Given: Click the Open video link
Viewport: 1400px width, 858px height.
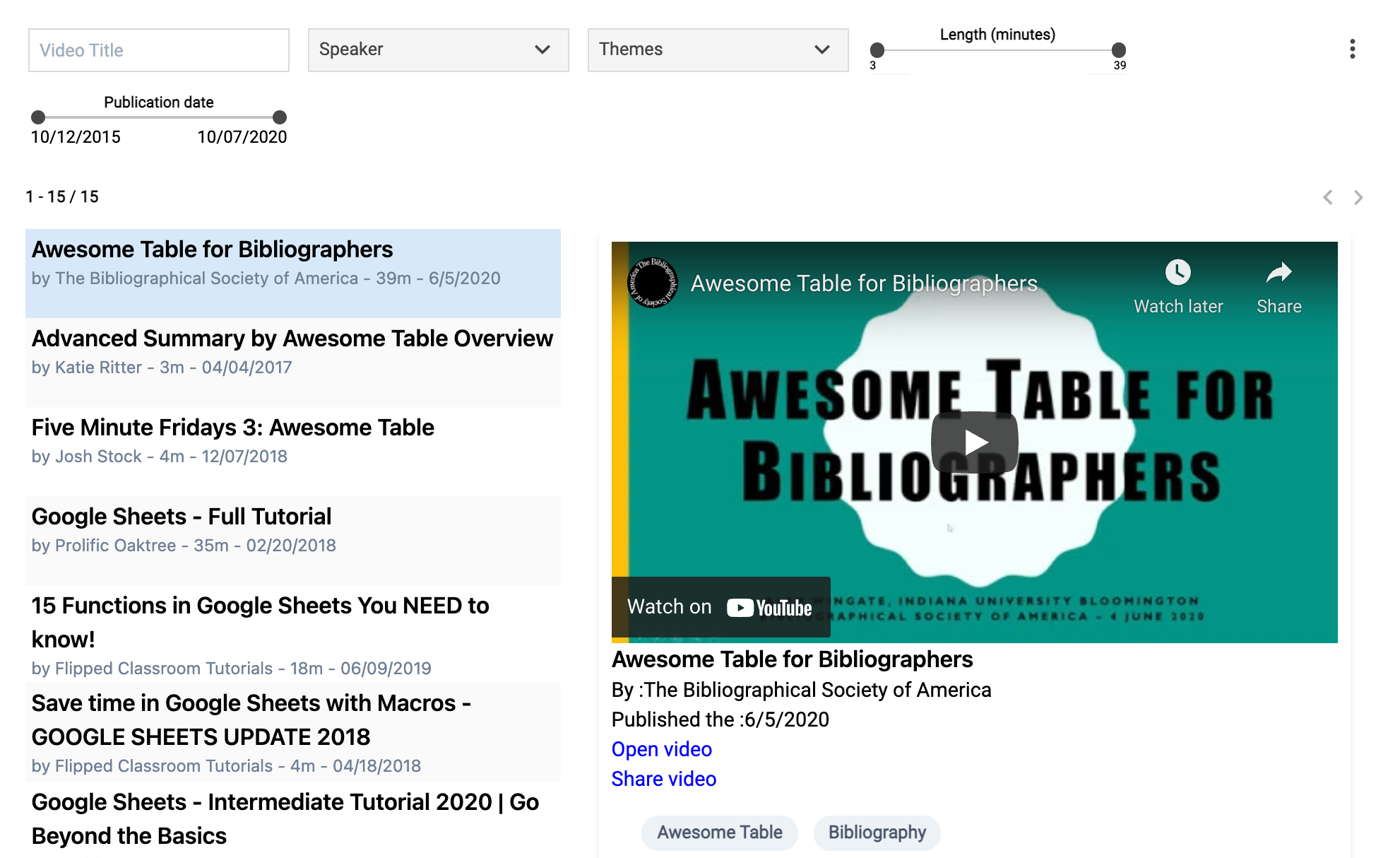Looking at the screenshot, I should coord(662,749).
